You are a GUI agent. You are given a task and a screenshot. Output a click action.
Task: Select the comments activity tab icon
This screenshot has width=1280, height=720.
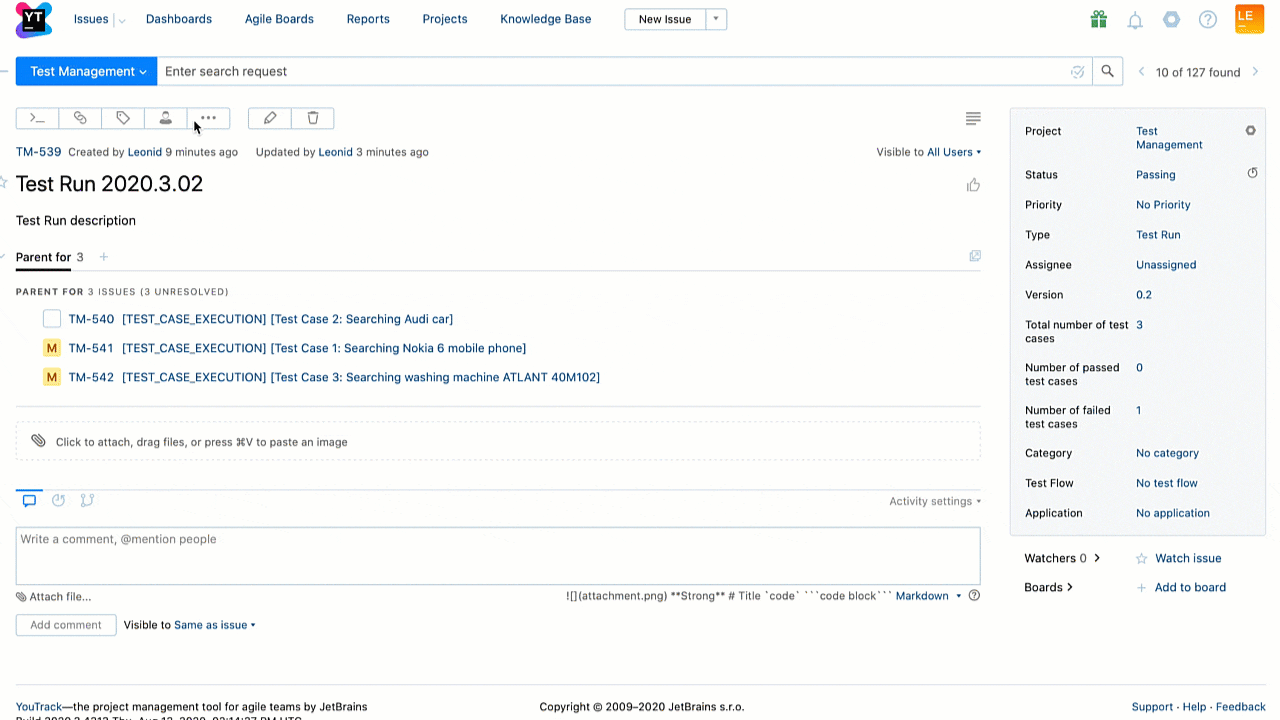(x=29, y=500)
